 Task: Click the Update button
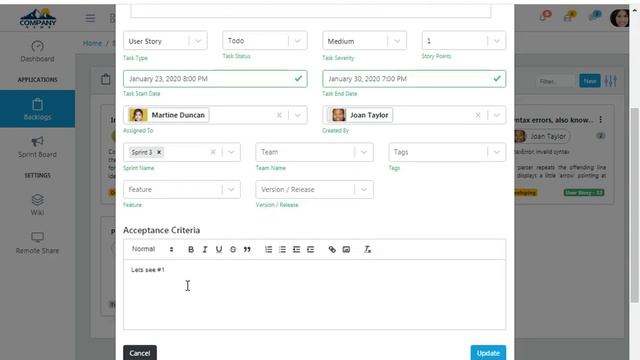point(488,353)
